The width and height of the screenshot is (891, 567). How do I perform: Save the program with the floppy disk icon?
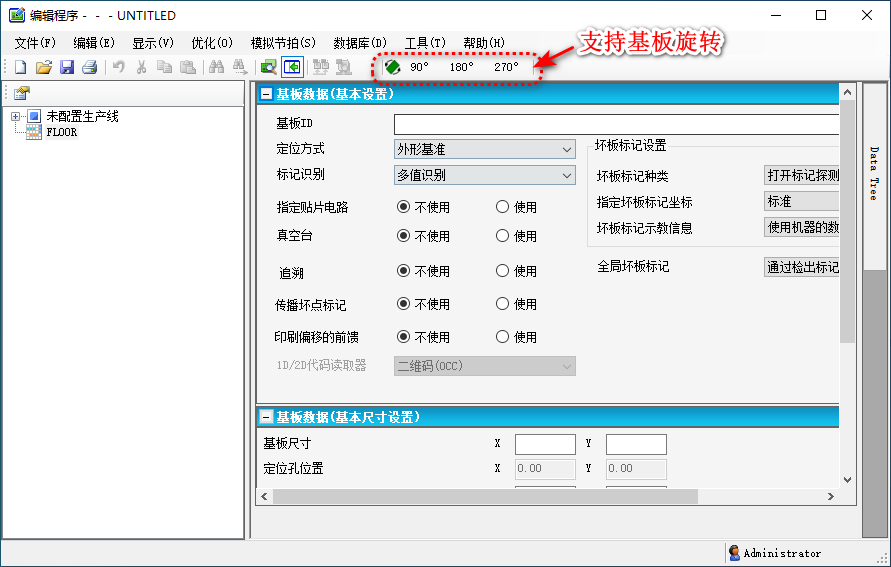coord(67,67)
